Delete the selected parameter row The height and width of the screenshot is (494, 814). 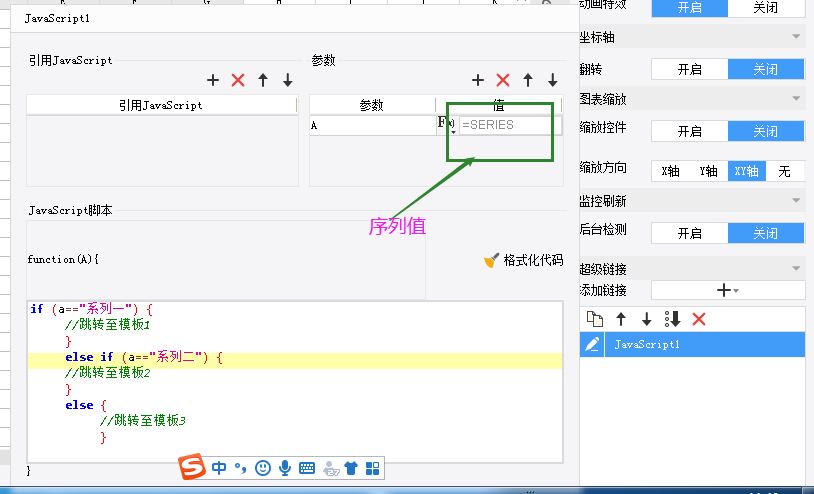[503, 80]
